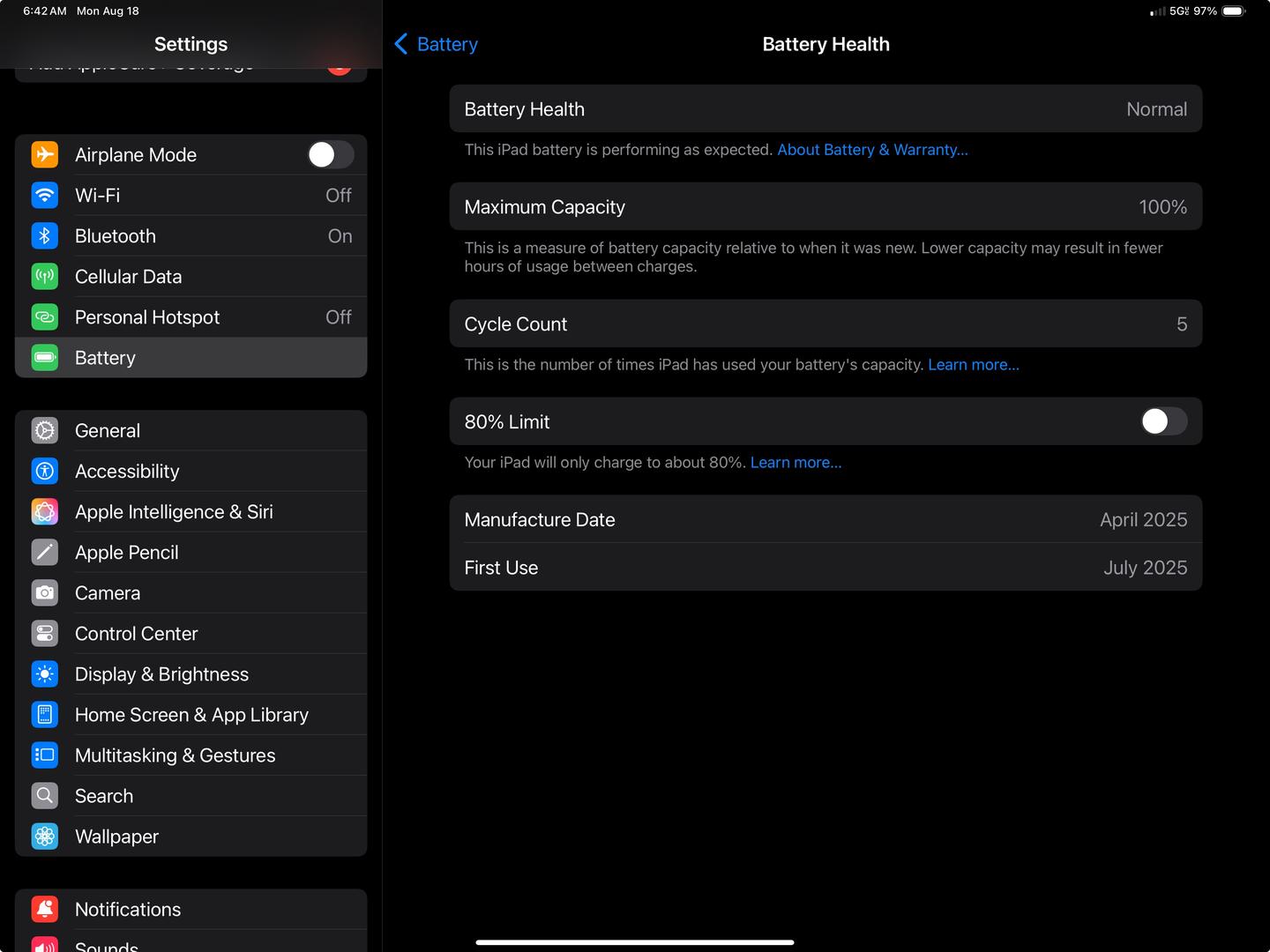The height and width of the screenshot is (952, 1270).
Task: Tap First Use July 2025 row
Action: pyautogui.click(x=825, y=568)
